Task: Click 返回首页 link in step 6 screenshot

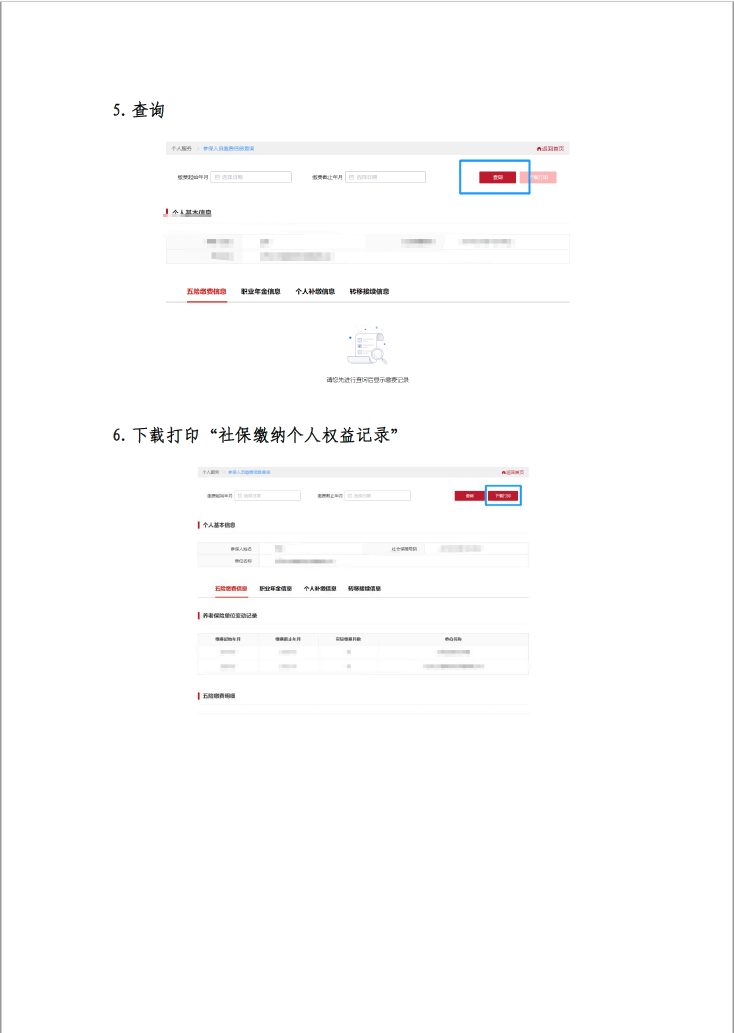Action: point(514,471)
